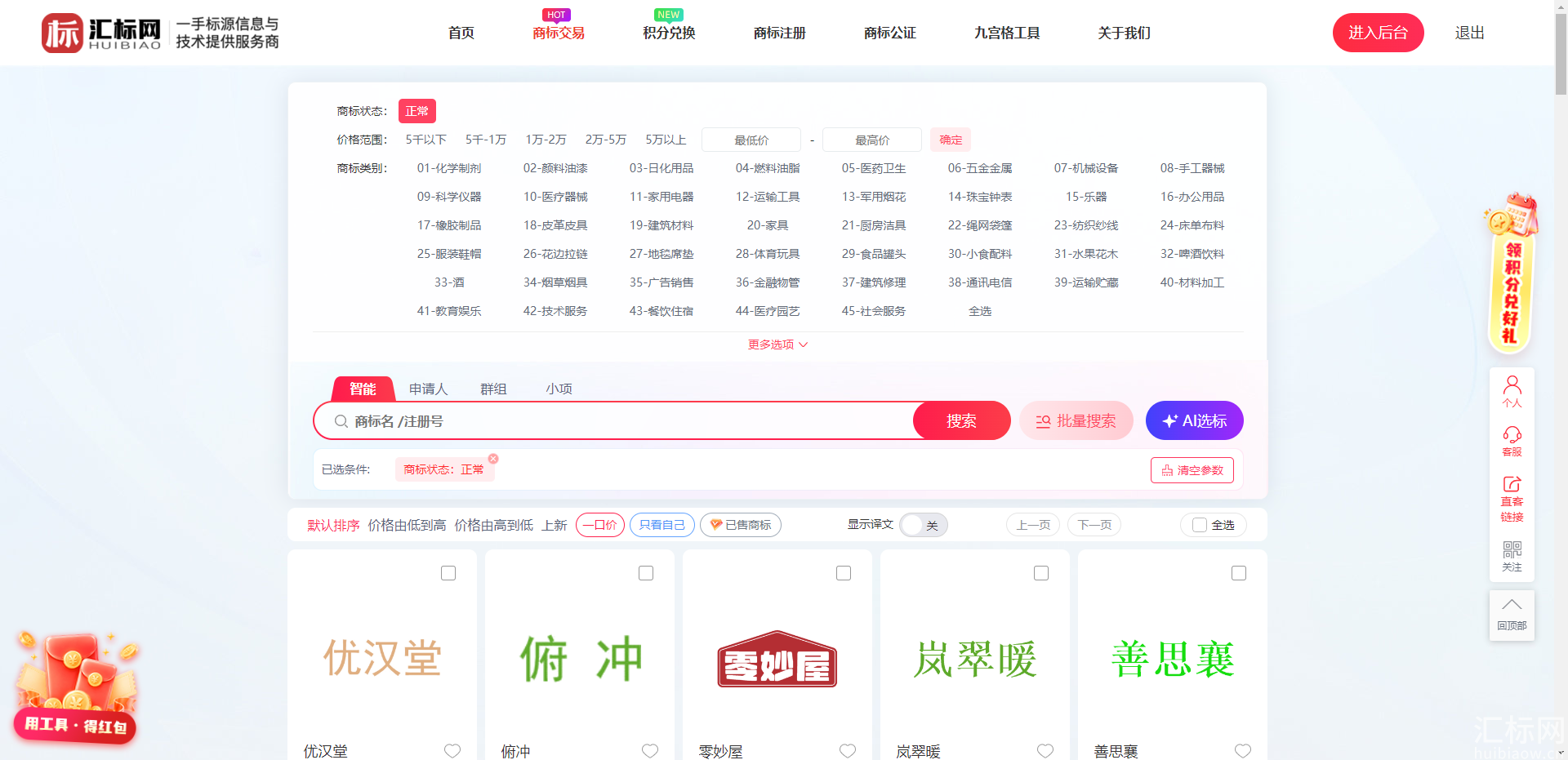Open 积分兑换 in the top navigation
The width and height of the screenshot is (1568, 760).
pyautogui.click(x=669, y=33)
